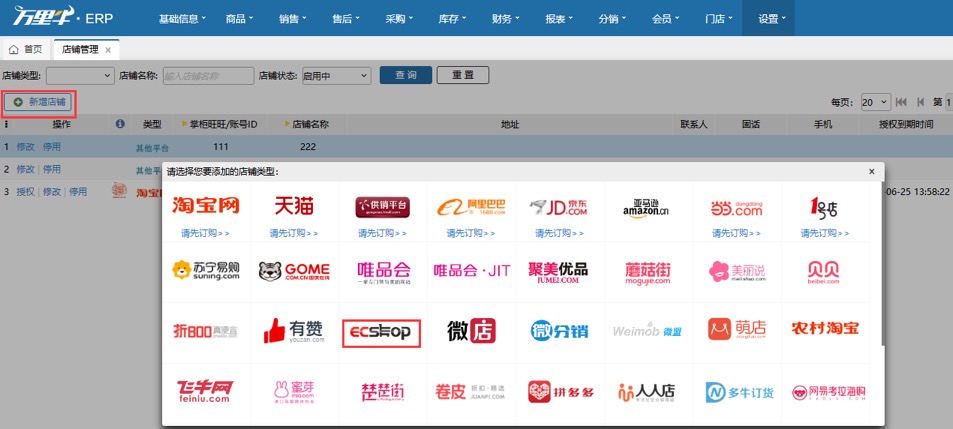Select the ECShop store logo
This screenshot has width=953, height=429.
pyautogui.click(x=382, y=332)
